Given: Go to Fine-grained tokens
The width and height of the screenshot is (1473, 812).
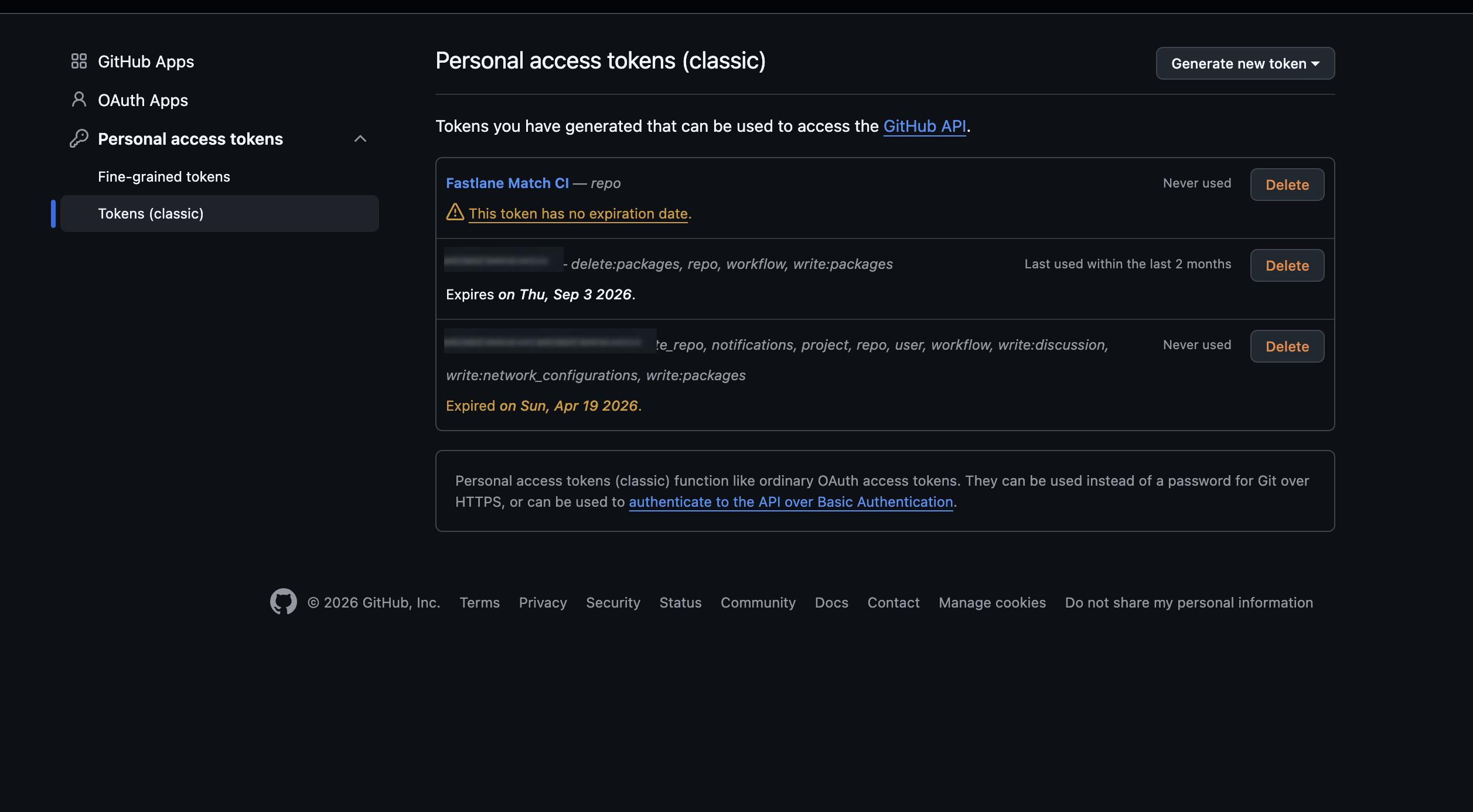Looking at the screenshot, I should tap(164, 176).
